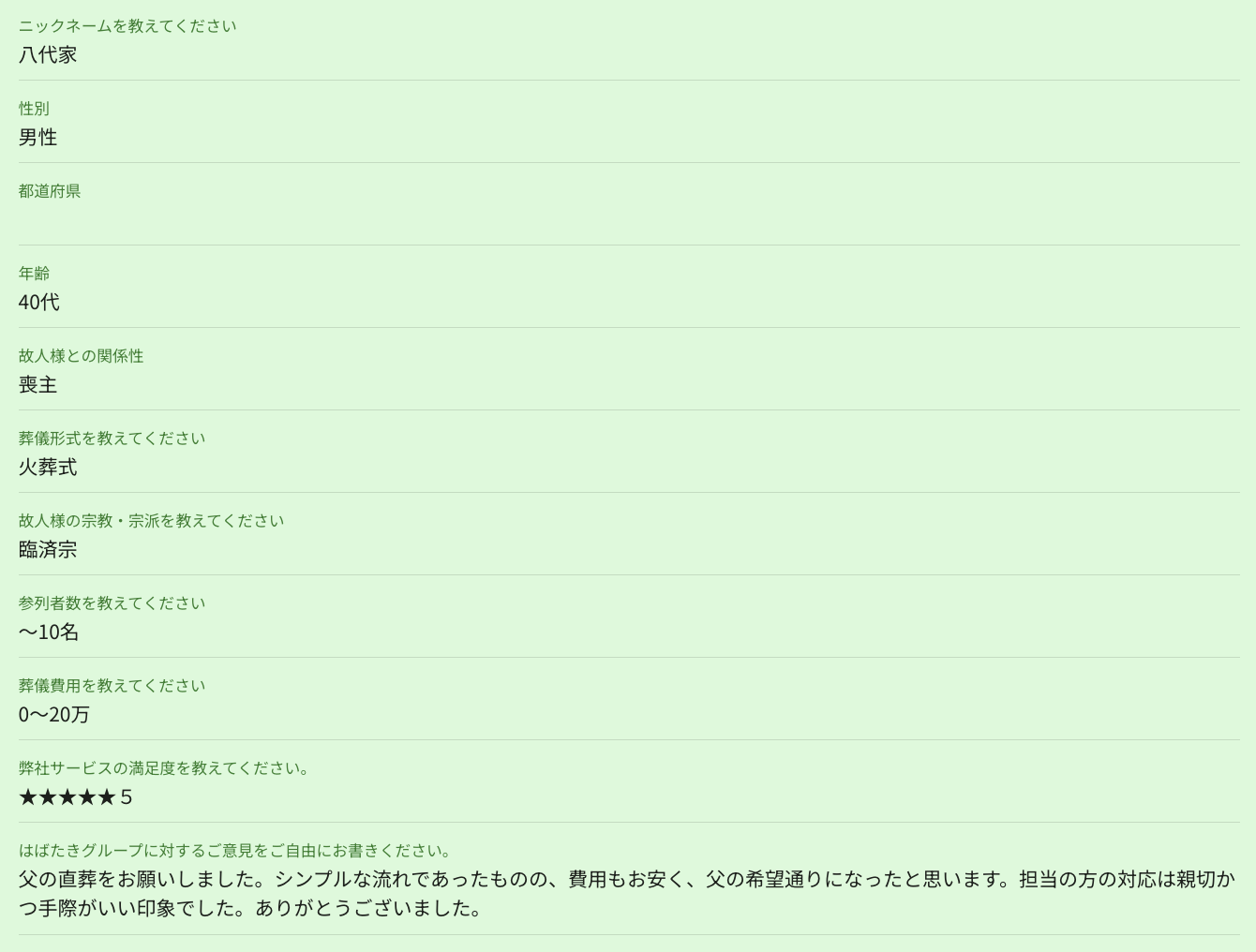Click the funeral type value 火葬式
This screenshot has height=952, width=1256.
pyautogui.click(x=48, y=468)
